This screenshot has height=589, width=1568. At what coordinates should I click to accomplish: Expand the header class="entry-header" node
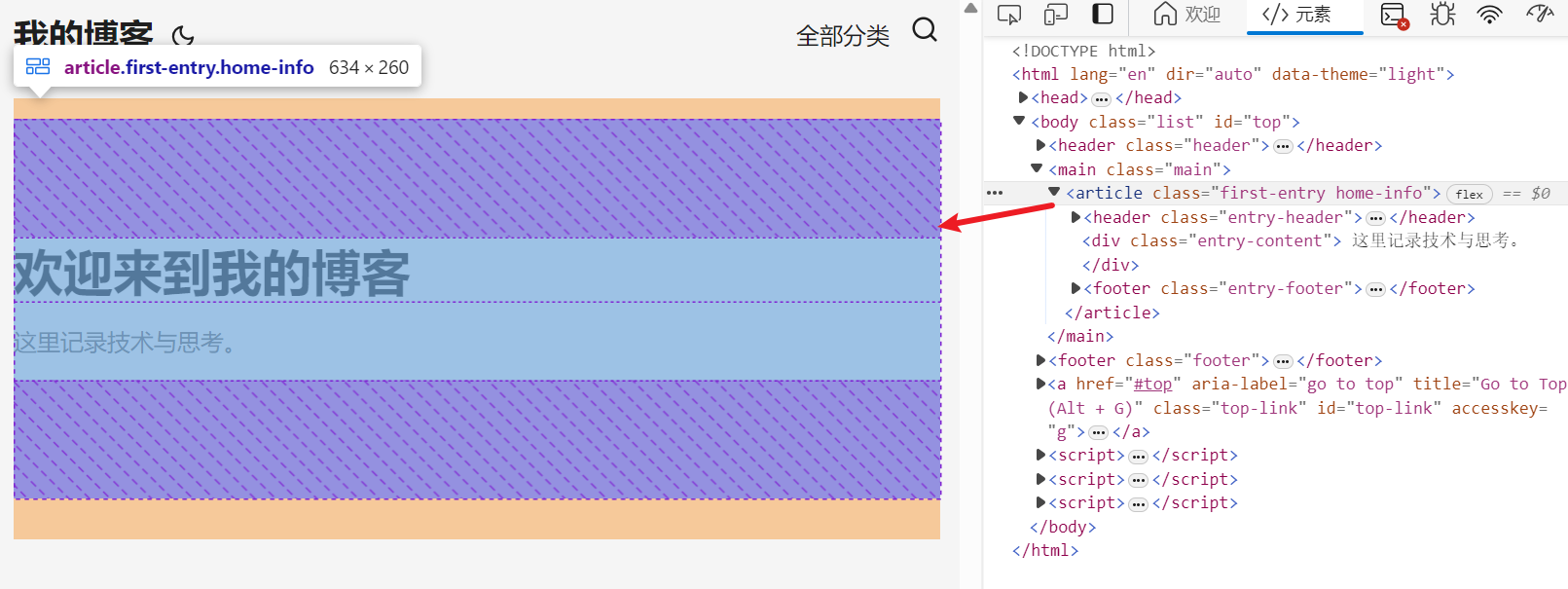[x=1076, y=217]
